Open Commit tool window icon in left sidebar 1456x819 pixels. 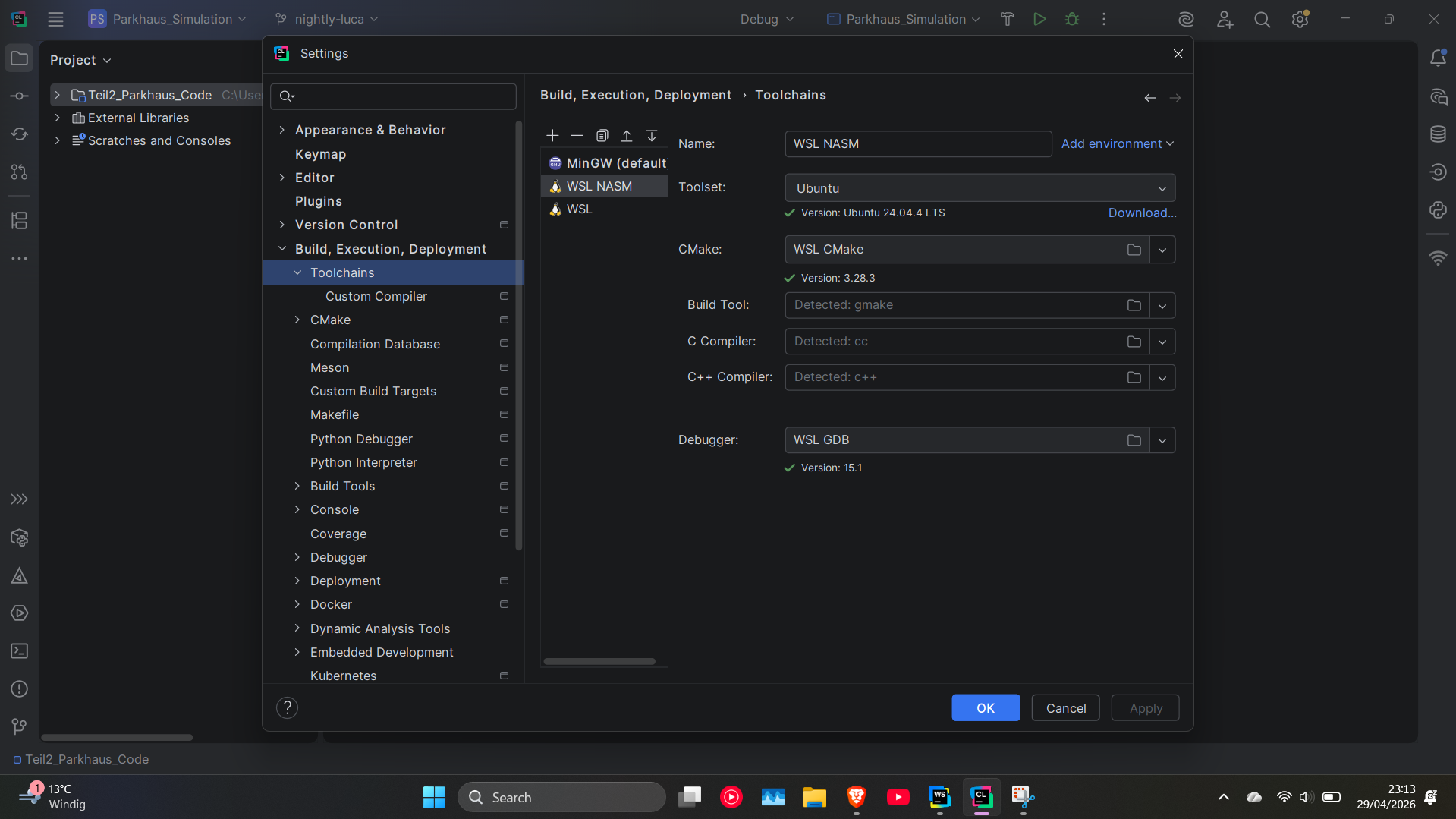coord(20,96)
